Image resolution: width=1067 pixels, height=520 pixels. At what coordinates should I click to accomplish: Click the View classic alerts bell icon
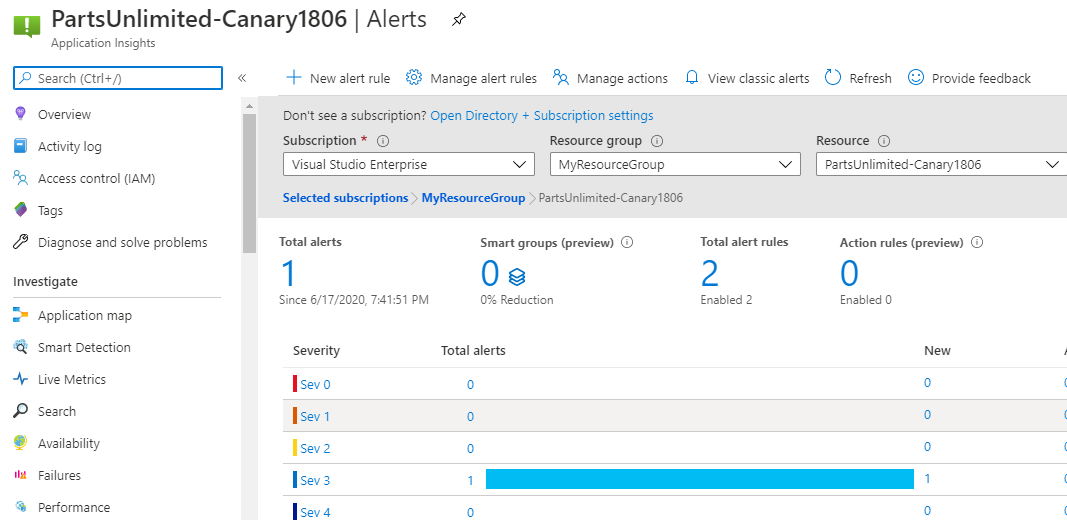click(692, 78)
